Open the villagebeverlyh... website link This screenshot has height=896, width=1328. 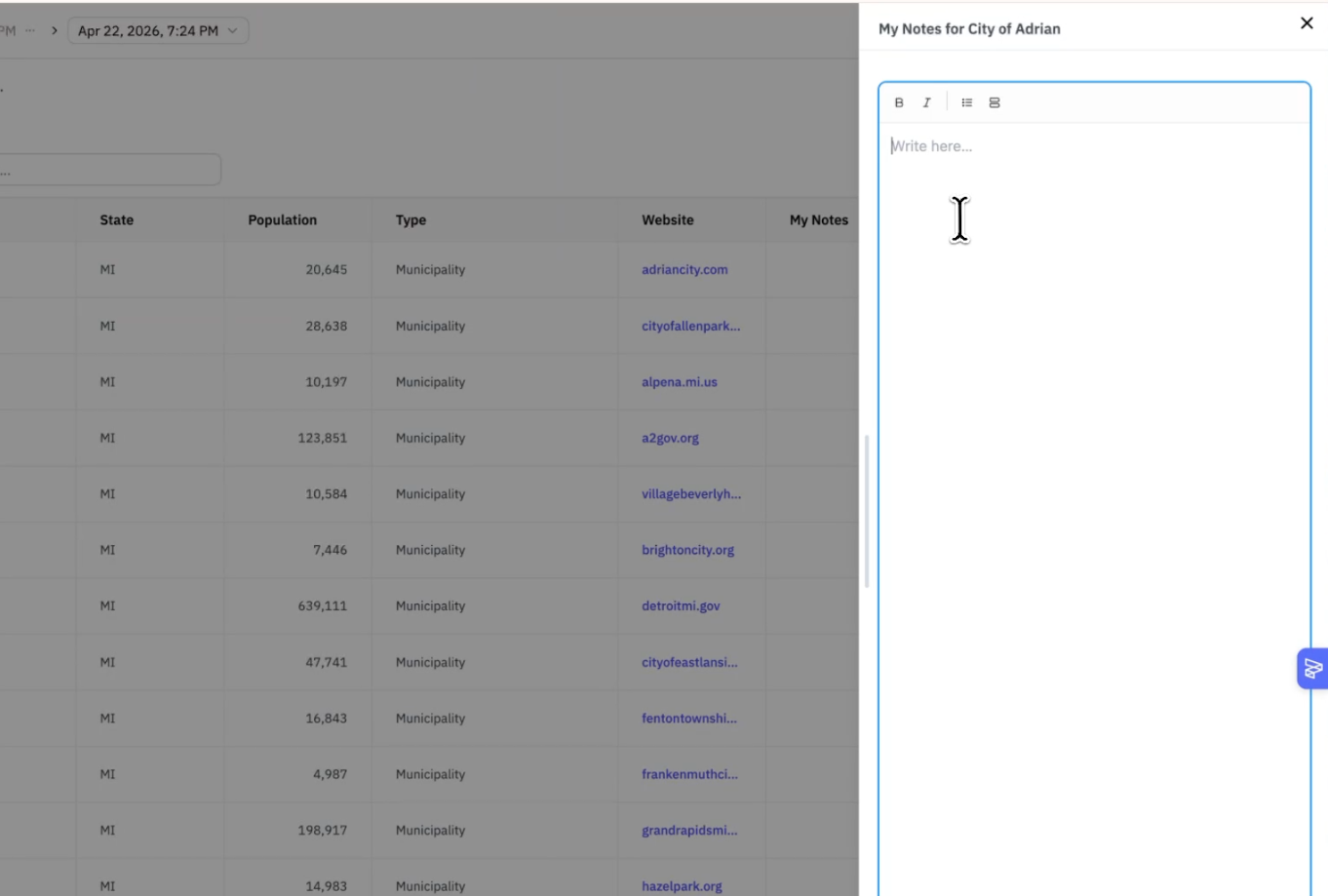[691, 494]
